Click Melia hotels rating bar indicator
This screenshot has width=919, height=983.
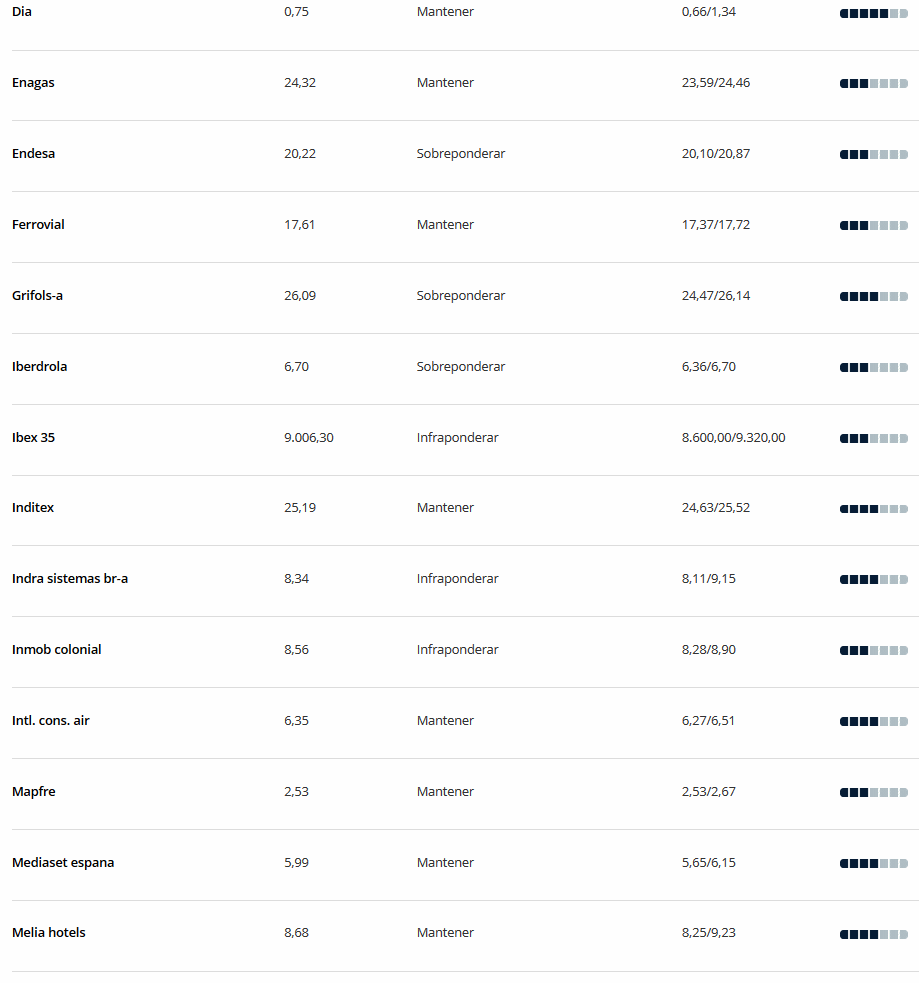pos(874,934)
